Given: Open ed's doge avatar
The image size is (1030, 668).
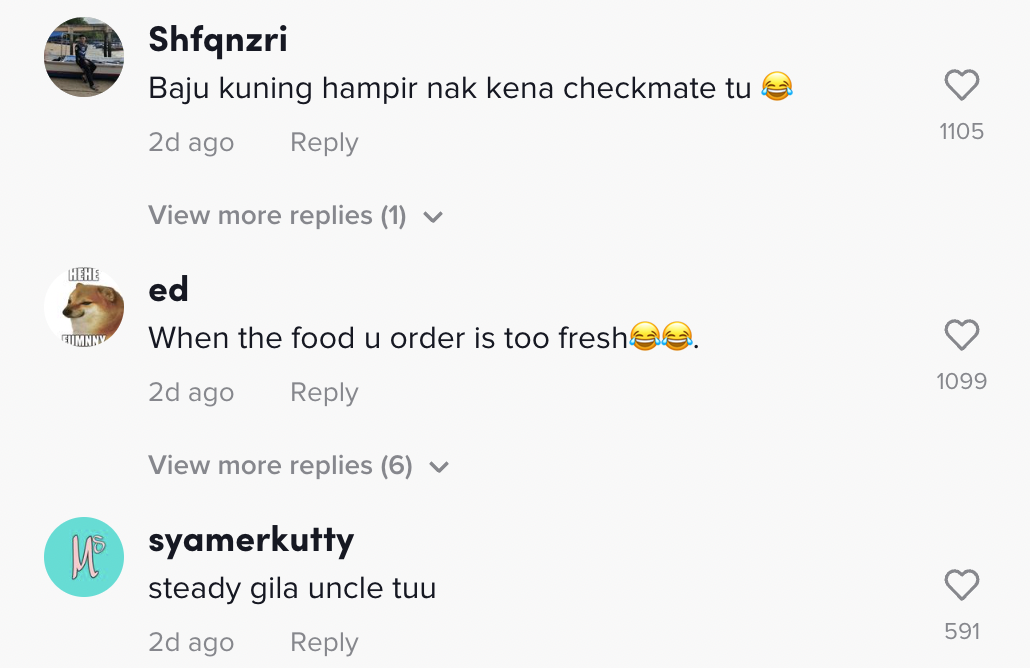Looking at the screenshot, I should point(84,307).
